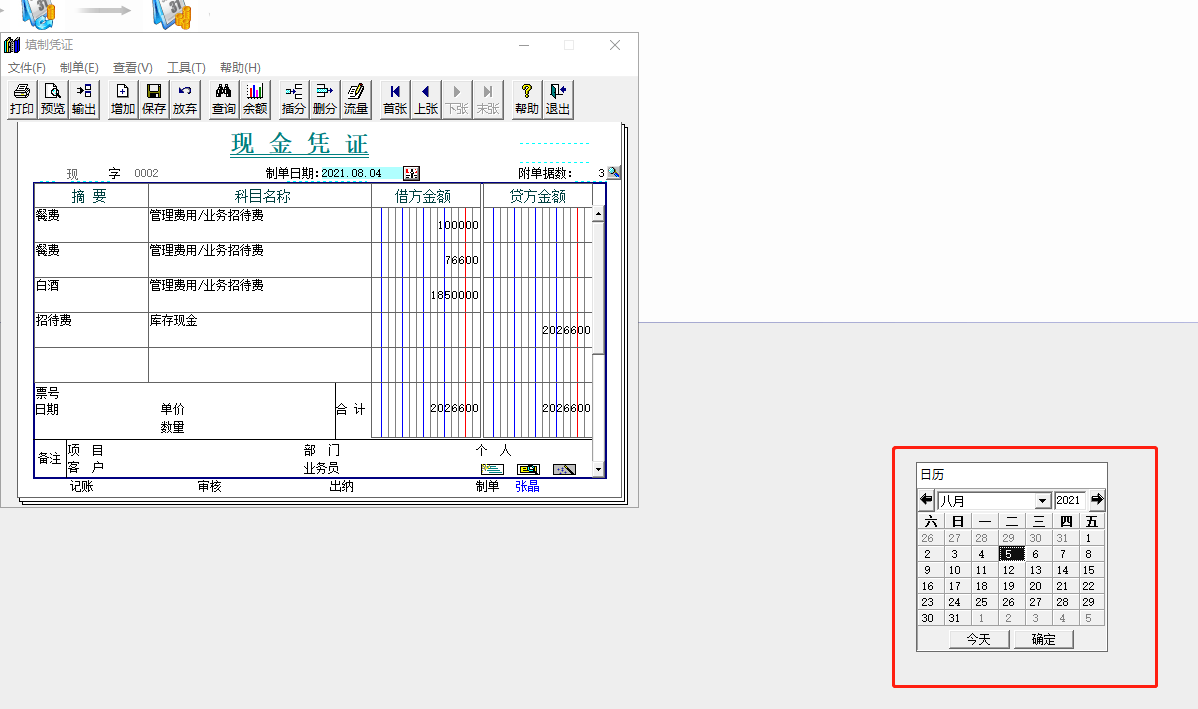Click the preparer name 张晶
Viewport: 1198px width, 709px height.
tap(527, 486)
